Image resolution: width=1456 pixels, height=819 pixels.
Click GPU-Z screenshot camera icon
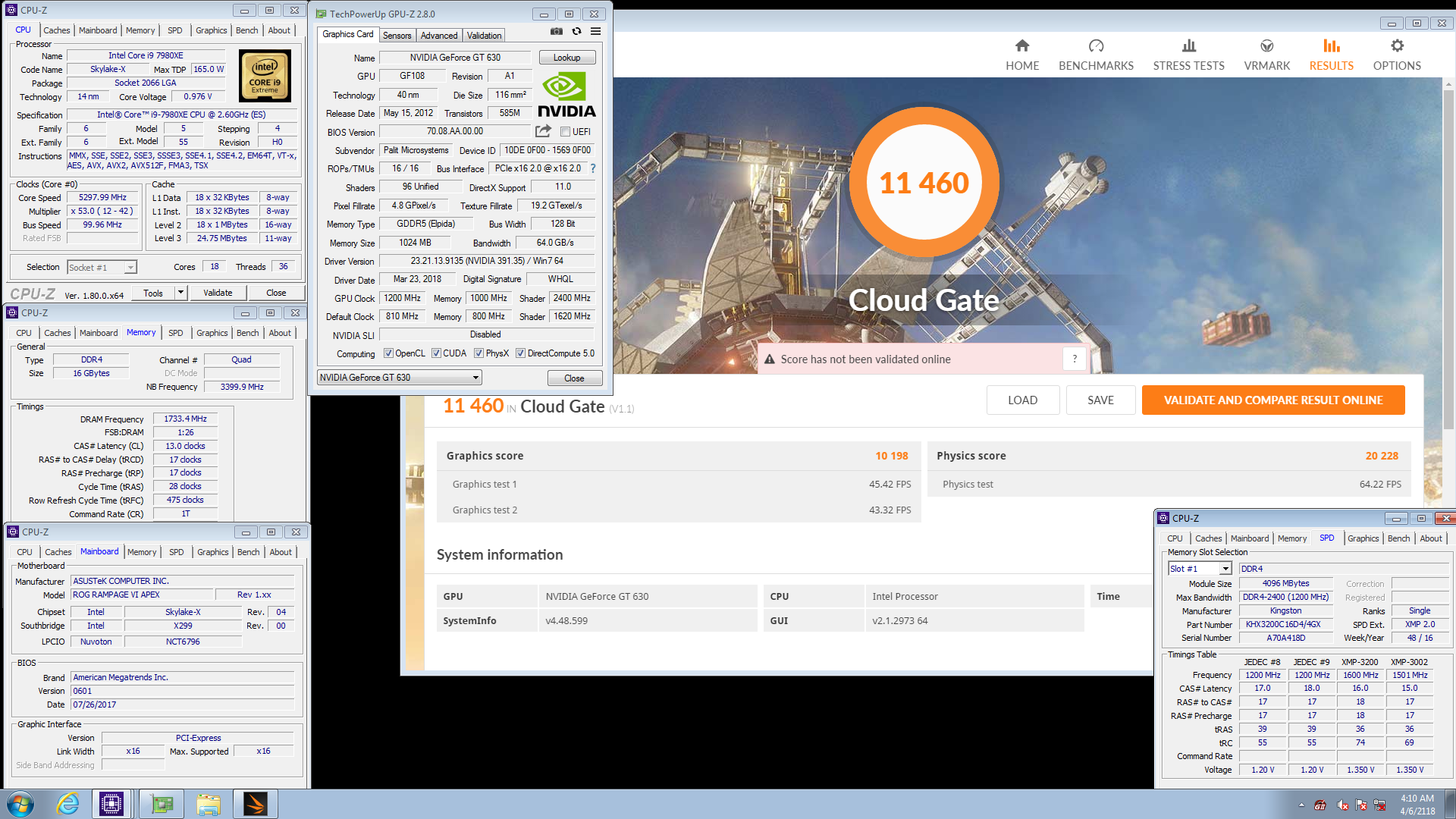557,31
